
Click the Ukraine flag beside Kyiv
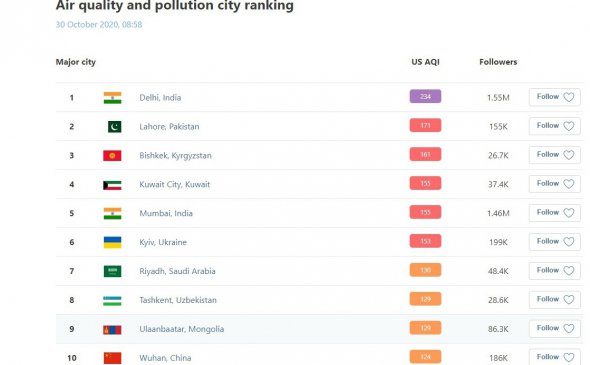pos(112,242)
